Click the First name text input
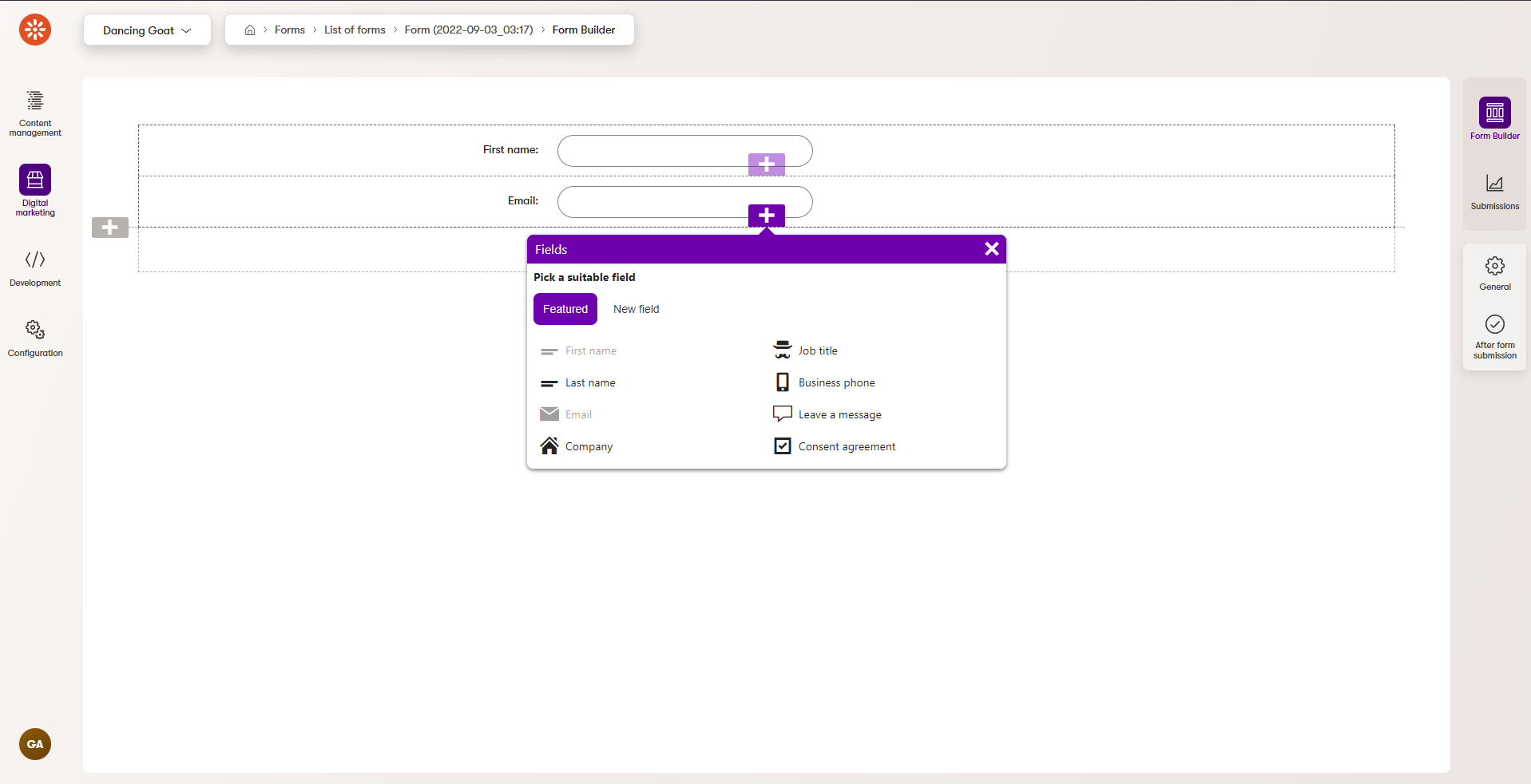The width and height of the screenshot is (1531, 784). click(x=685, y=151)
